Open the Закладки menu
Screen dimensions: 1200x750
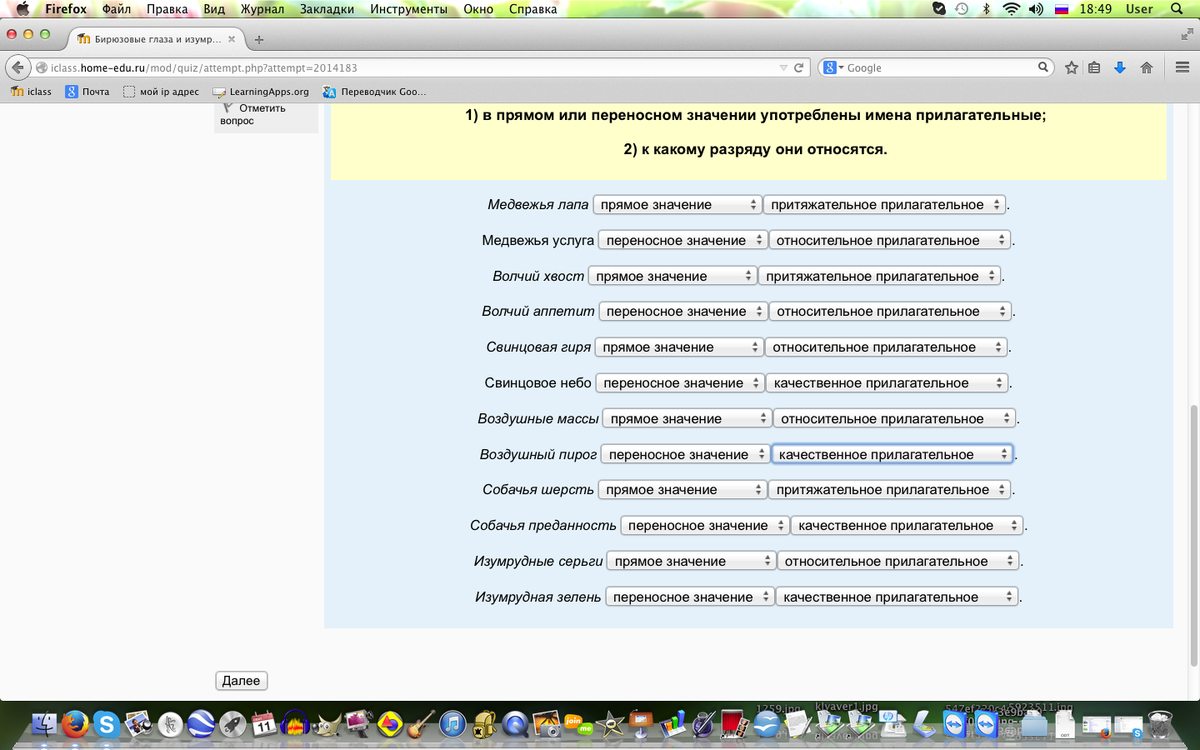point(327,9)
